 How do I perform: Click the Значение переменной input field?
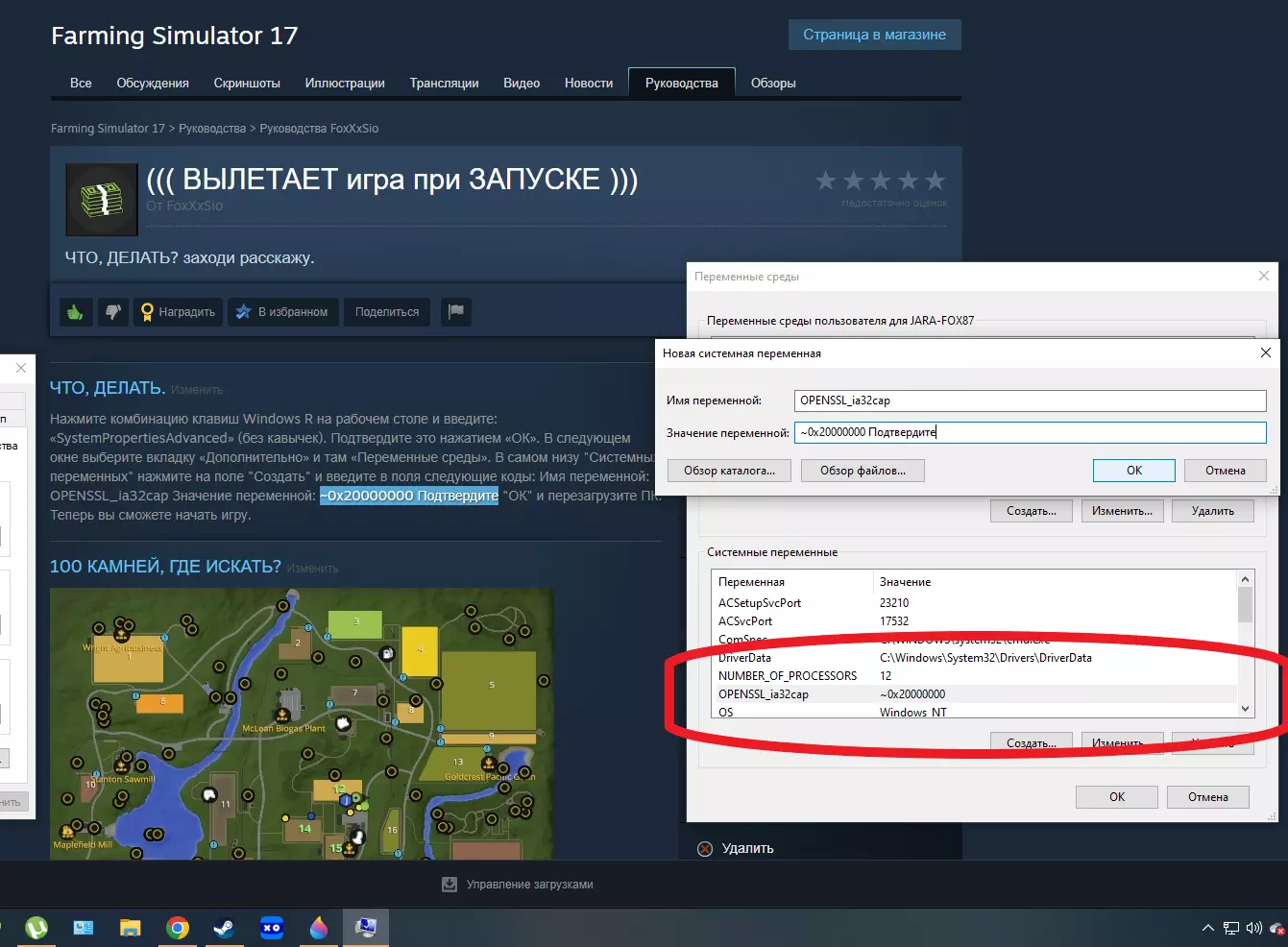click(x=1031, y=432)
